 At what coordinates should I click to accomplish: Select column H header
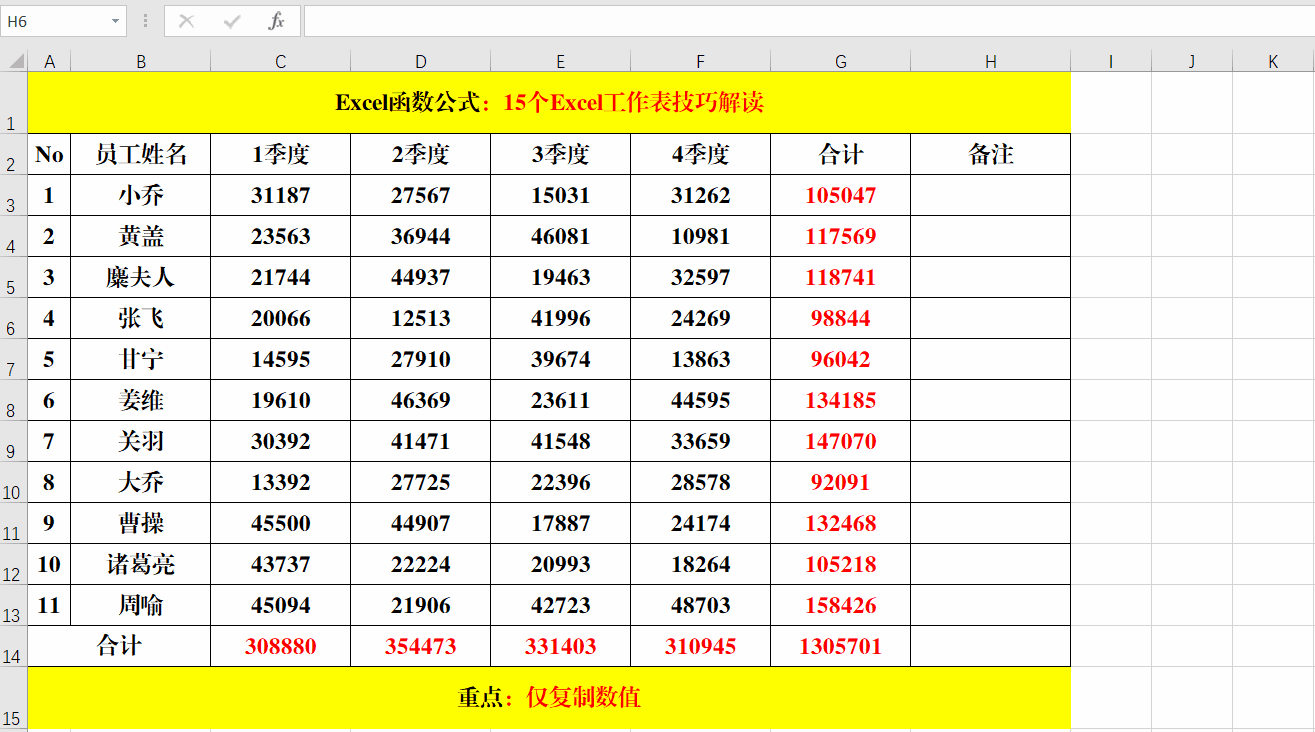tap(991, 62)
